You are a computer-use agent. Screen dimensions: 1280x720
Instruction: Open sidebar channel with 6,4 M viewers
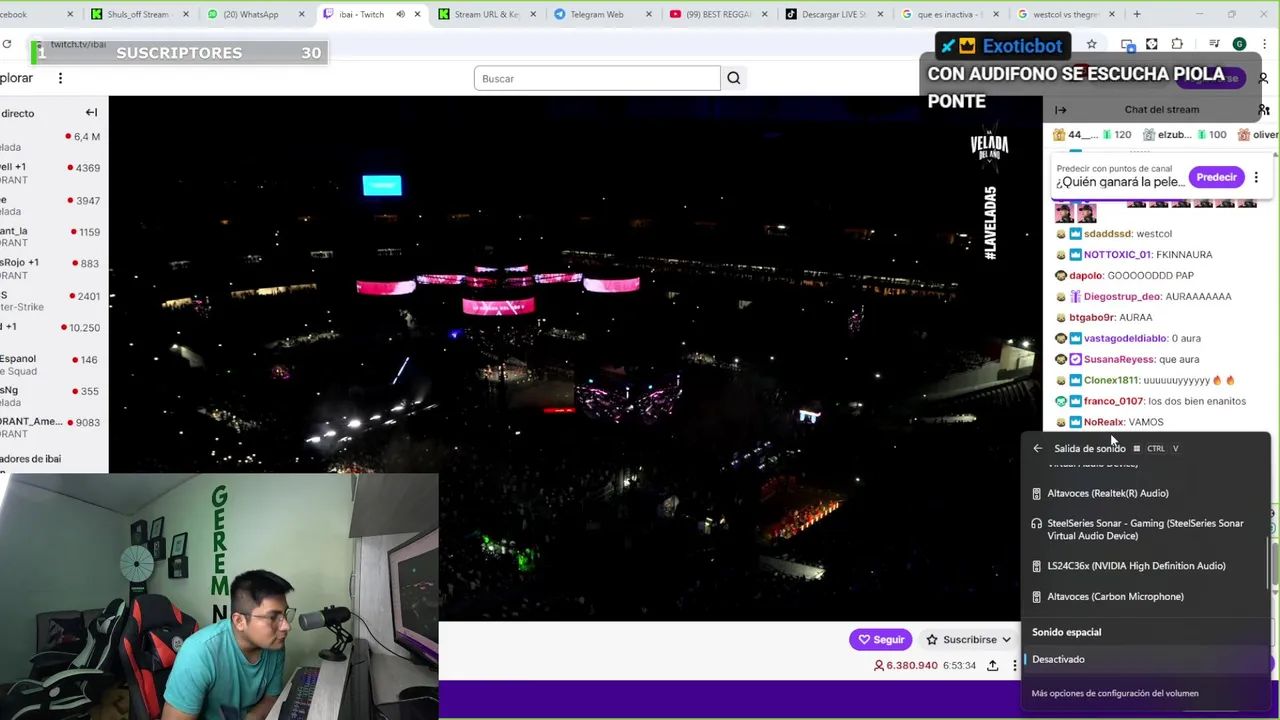point(52,141)
